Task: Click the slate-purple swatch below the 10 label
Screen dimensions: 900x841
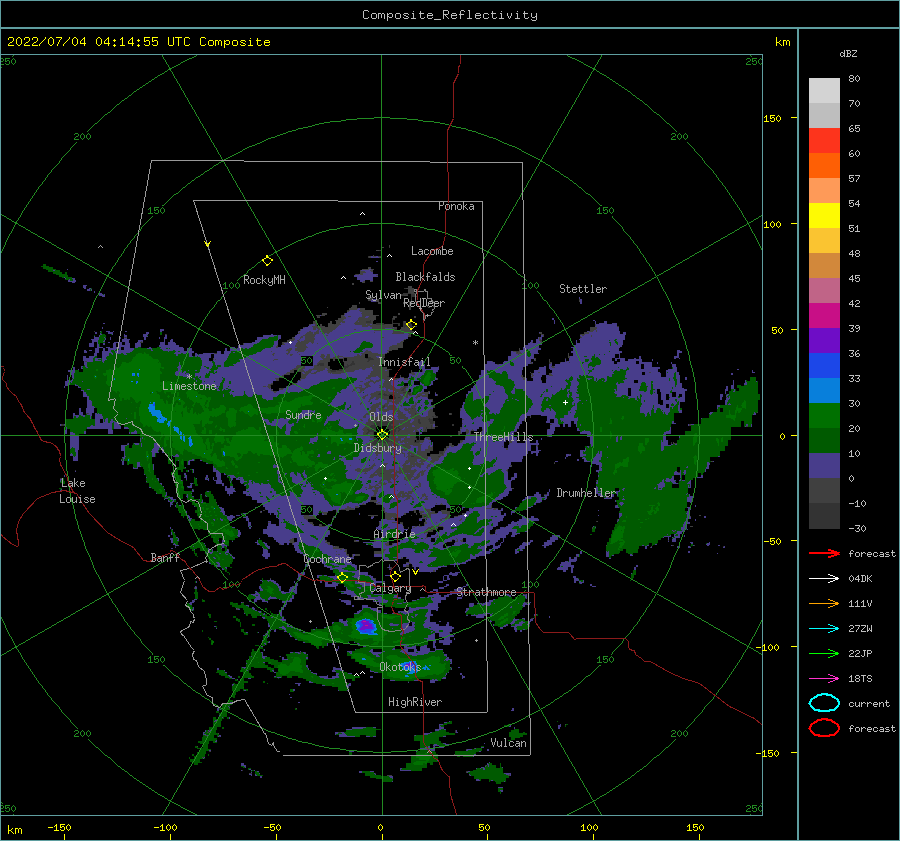Action: click(x=824, y=466)
